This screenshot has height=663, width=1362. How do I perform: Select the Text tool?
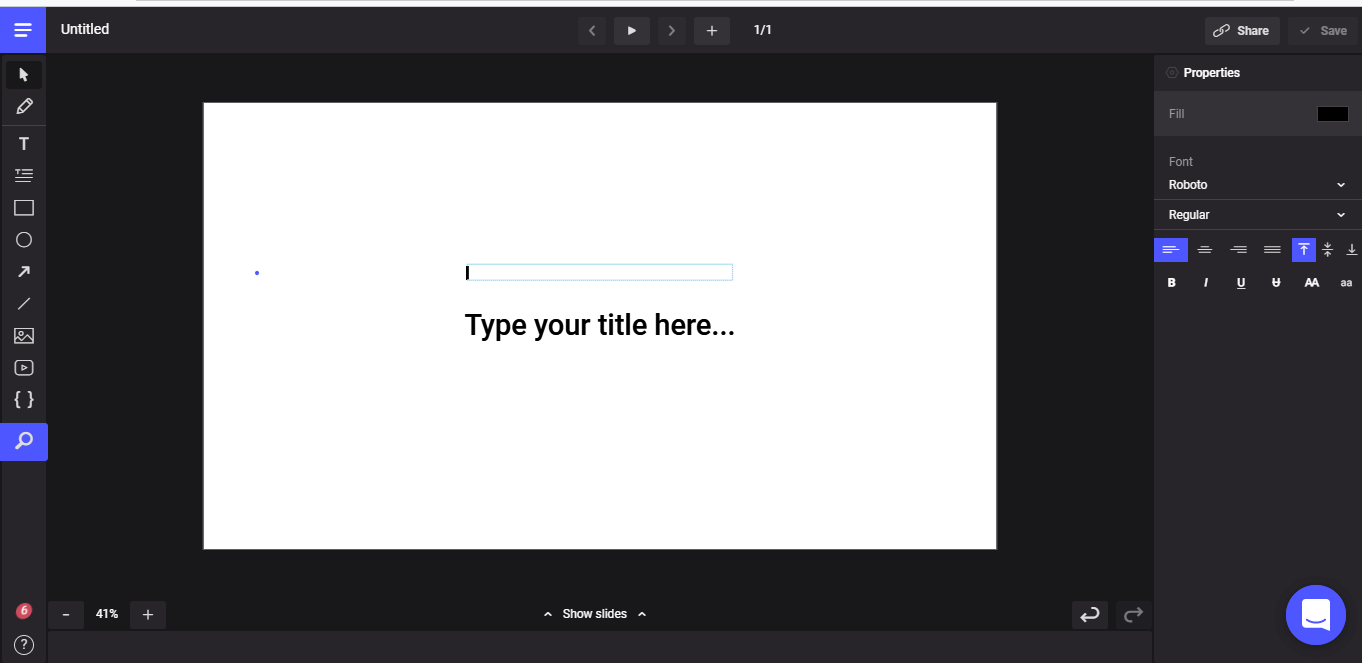point(24,144)
